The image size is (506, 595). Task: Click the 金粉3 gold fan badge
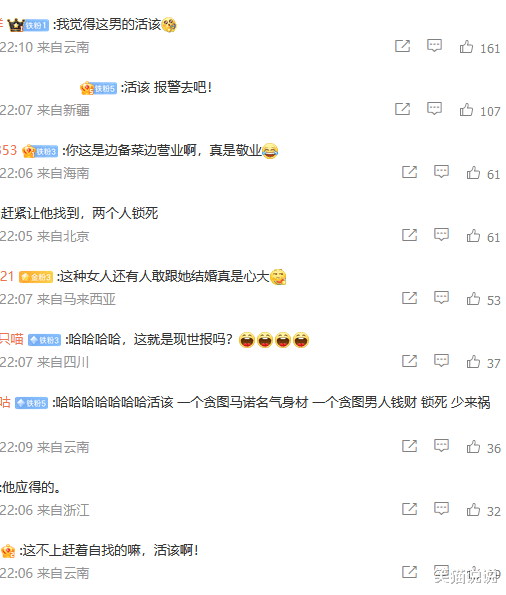click(35, 277)
